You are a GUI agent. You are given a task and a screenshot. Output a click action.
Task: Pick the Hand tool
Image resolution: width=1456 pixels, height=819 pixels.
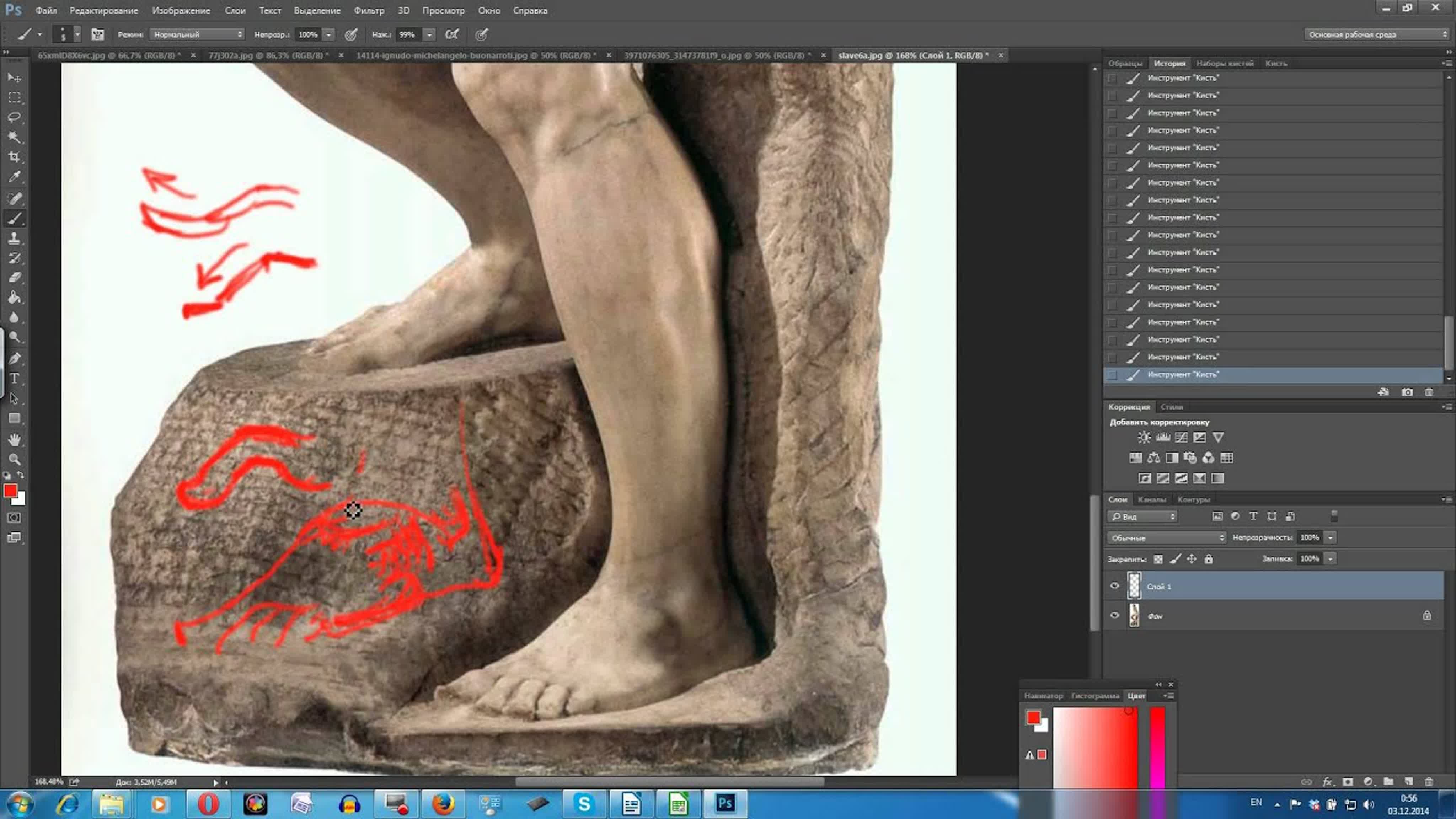14,439
